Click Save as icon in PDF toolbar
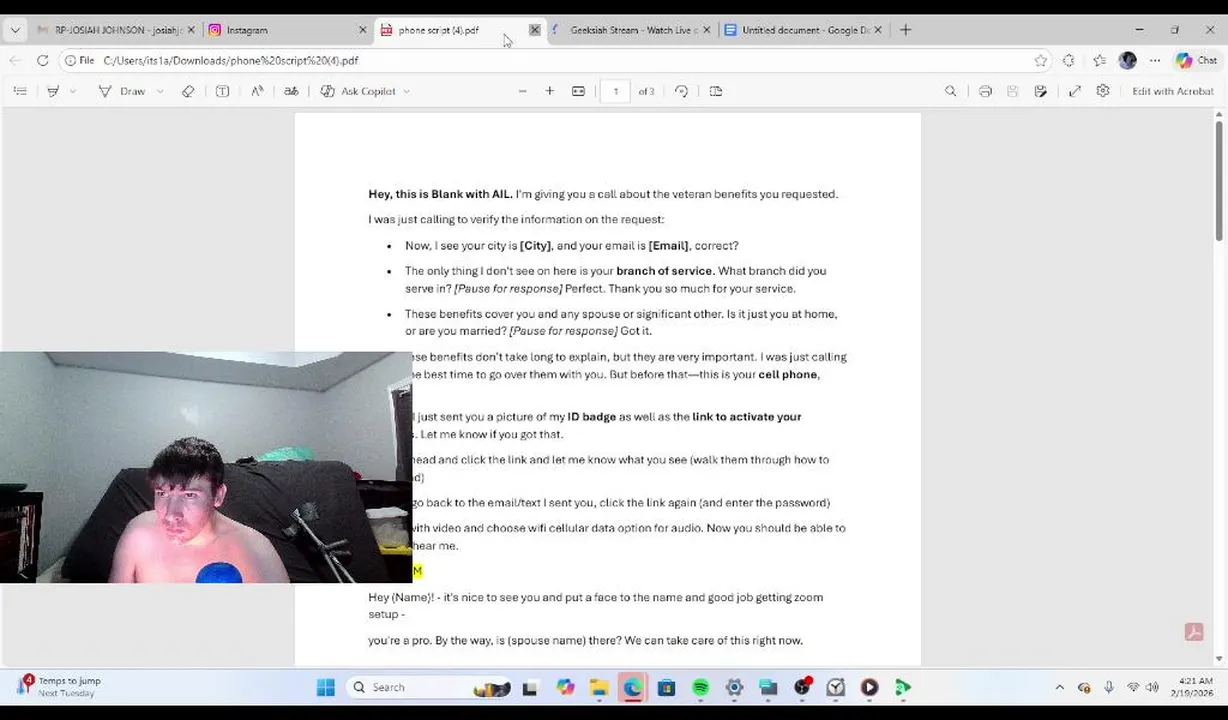Image resolution: width=1228 pixels, height=720 pixels. (x=1041, y=91)
